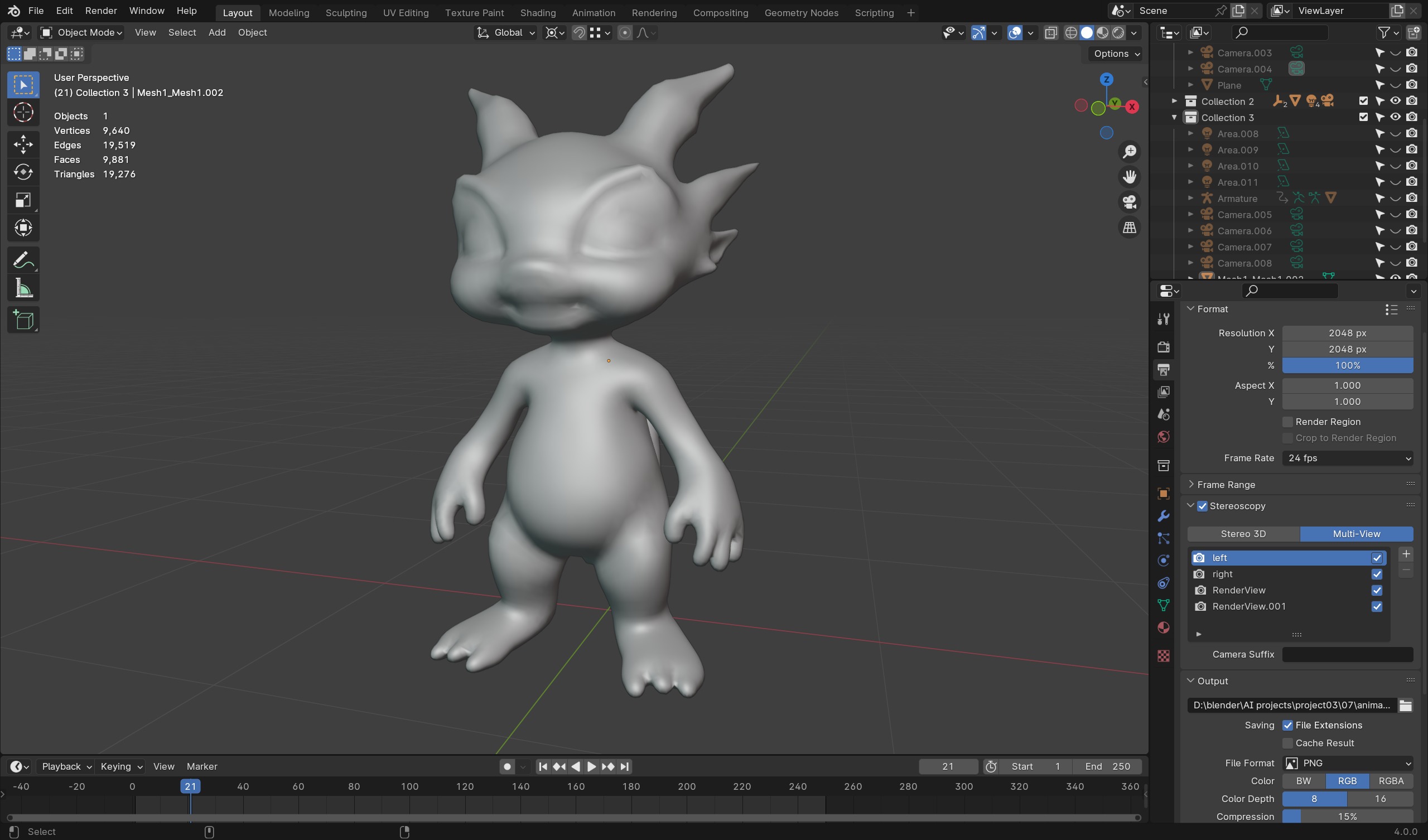Set color mode to RGBA
Viewport: 1428px width, 840px height.
(x=1391, y=781)
